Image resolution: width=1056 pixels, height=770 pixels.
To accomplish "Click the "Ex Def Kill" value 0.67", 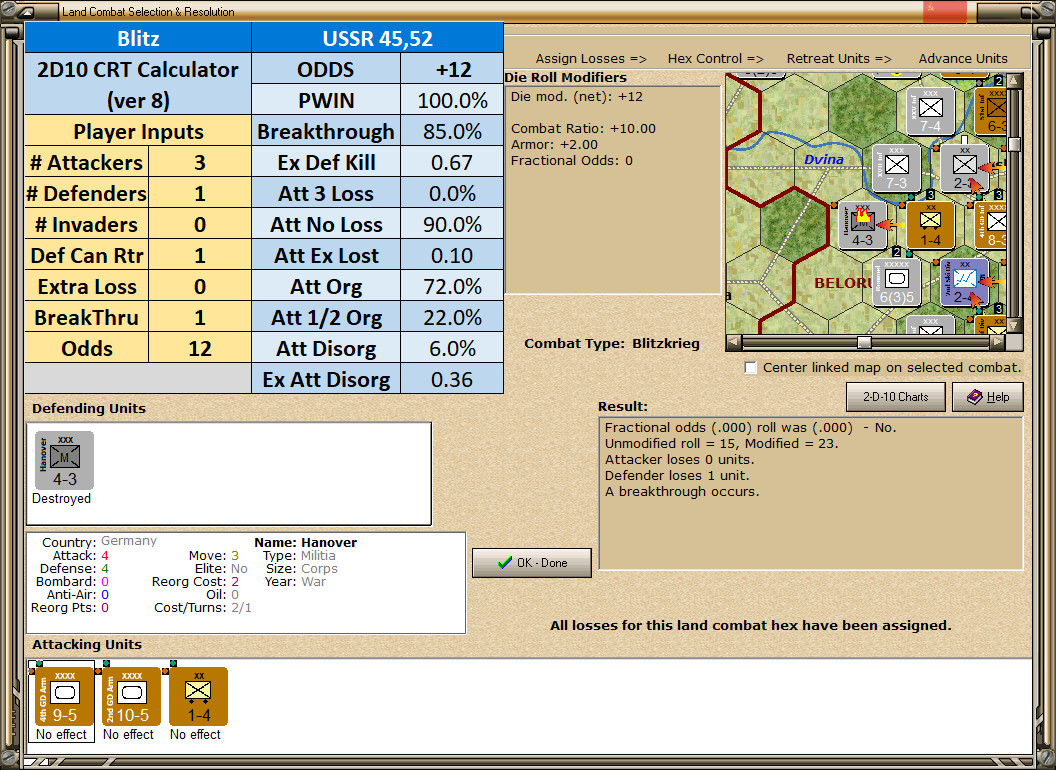I will (452, 162).
